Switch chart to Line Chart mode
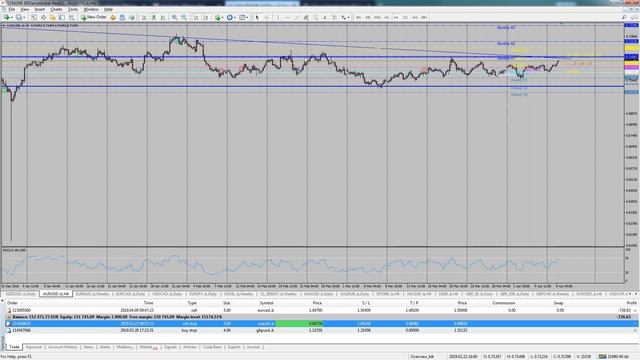The image size is (640, 360). pos(163,18)
